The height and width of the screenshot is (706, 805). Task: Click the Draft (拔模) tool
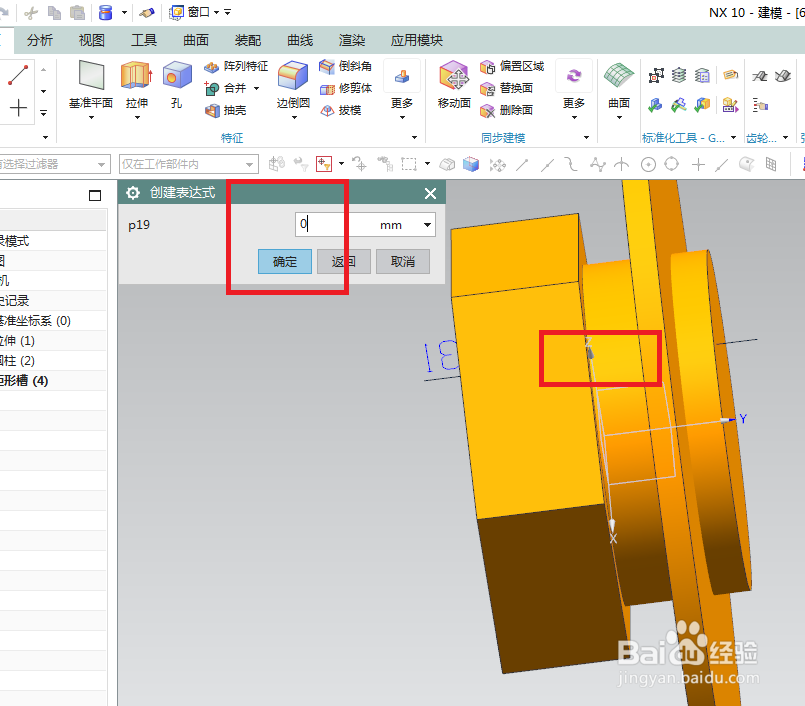(x=340, y=110)
